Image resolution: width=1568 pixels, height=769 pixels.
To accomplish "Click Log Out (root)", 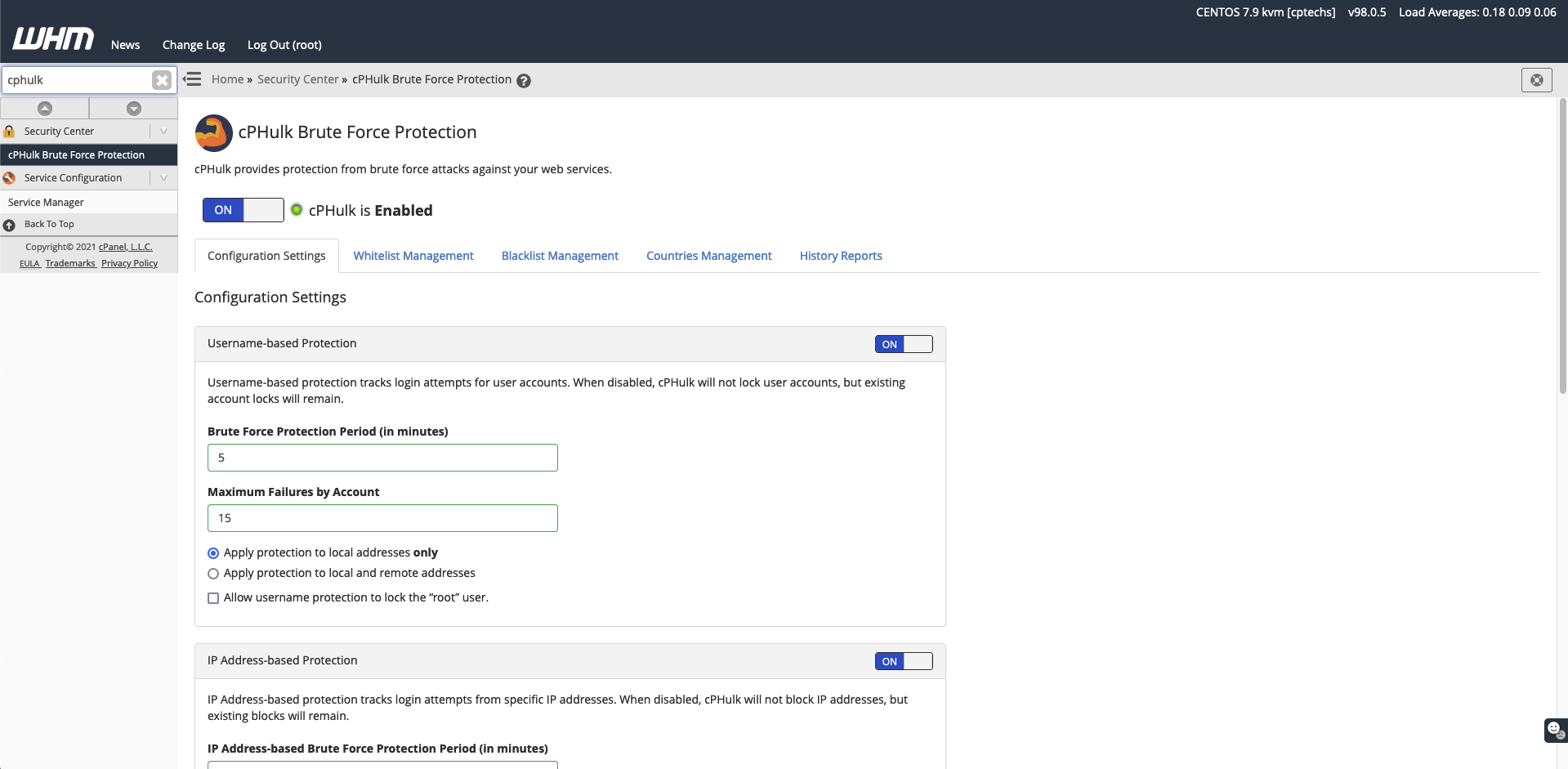I will [x=284, y=45].
